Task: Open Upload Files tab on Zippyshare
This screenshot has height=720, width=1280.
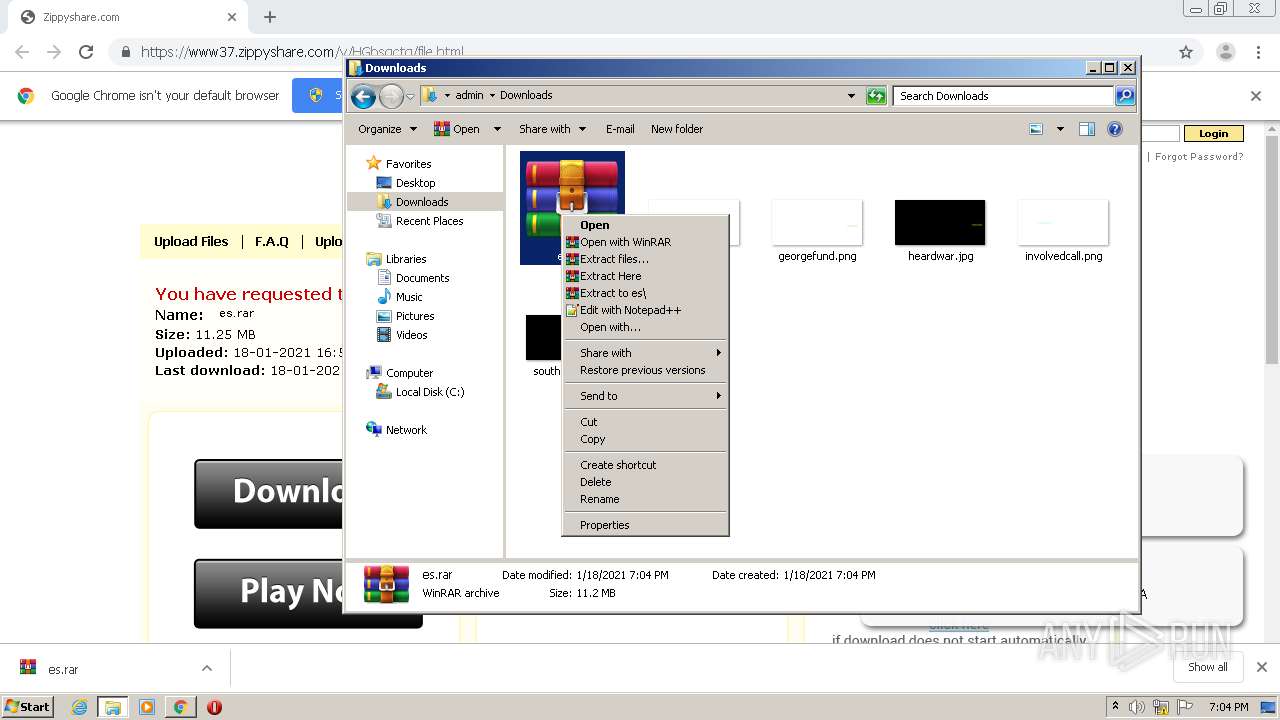Action: tap(191, 242)
